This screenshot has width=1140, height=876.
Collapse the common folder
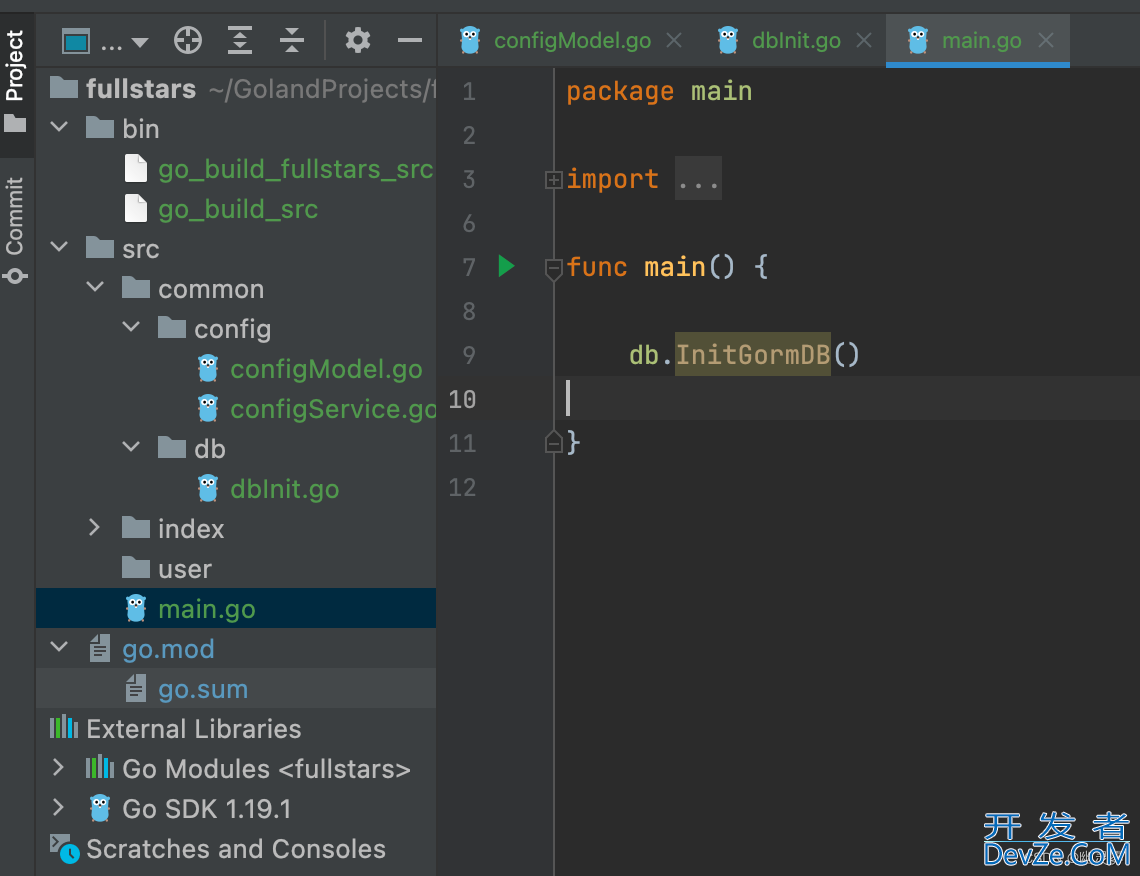(95, 289)
